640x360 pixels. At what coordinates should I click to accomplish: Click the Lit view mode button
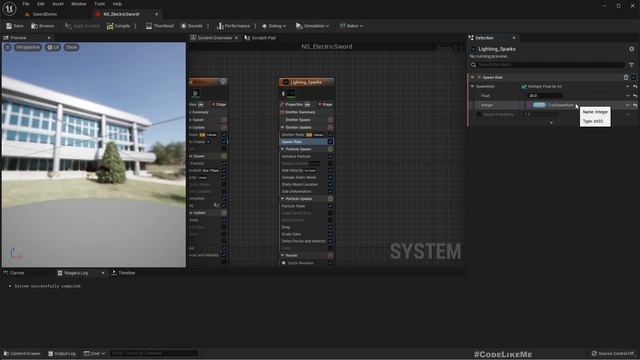[53, 47]
